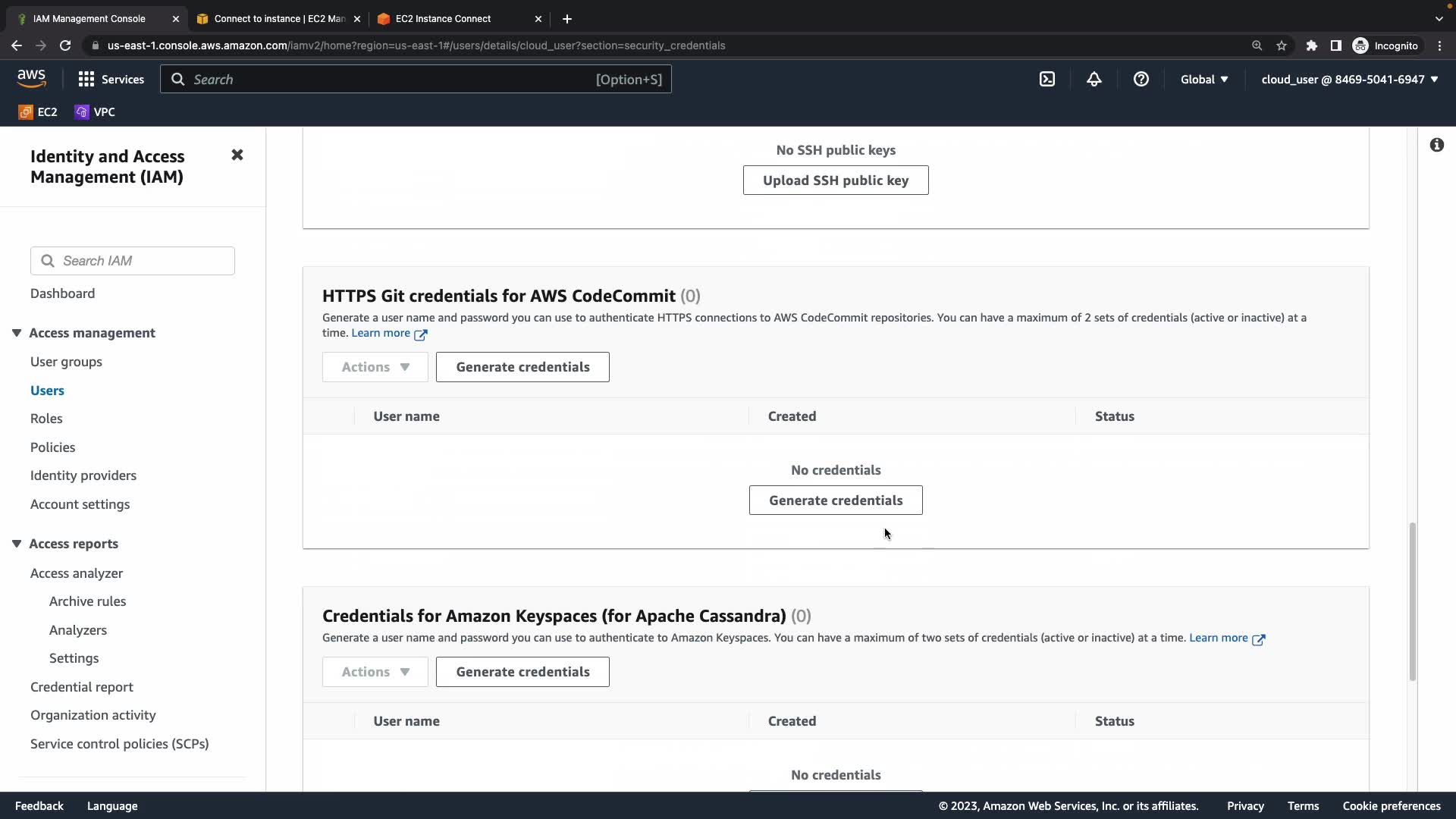Viewport: 1456px width, 819px height.
Task: Bookmark this page with star icon
Action: [x=1282, y=45]
